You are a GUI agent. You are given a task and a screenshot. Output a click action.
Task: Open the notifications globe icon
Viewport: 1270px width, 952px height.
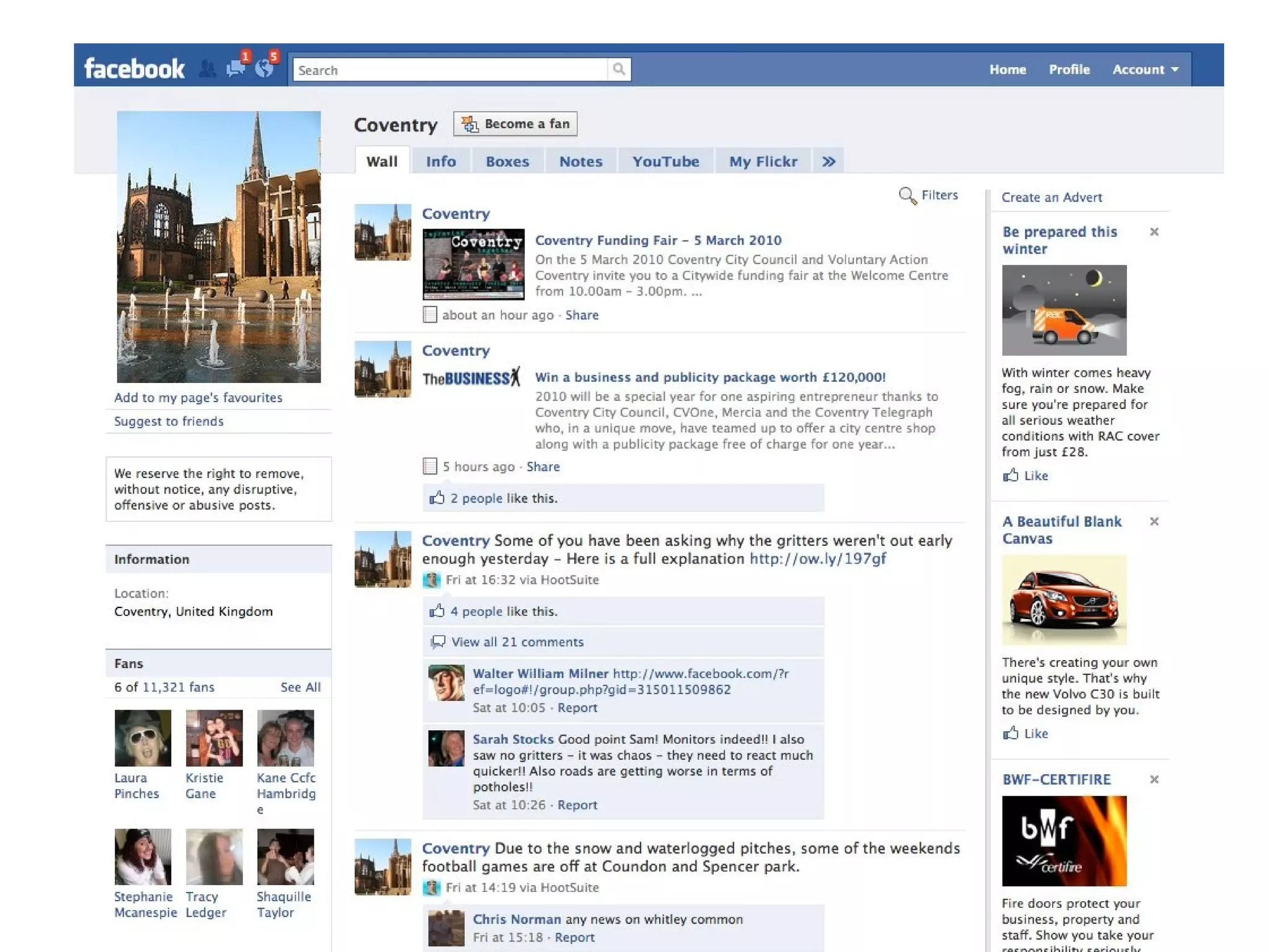(x=265, y=68)
